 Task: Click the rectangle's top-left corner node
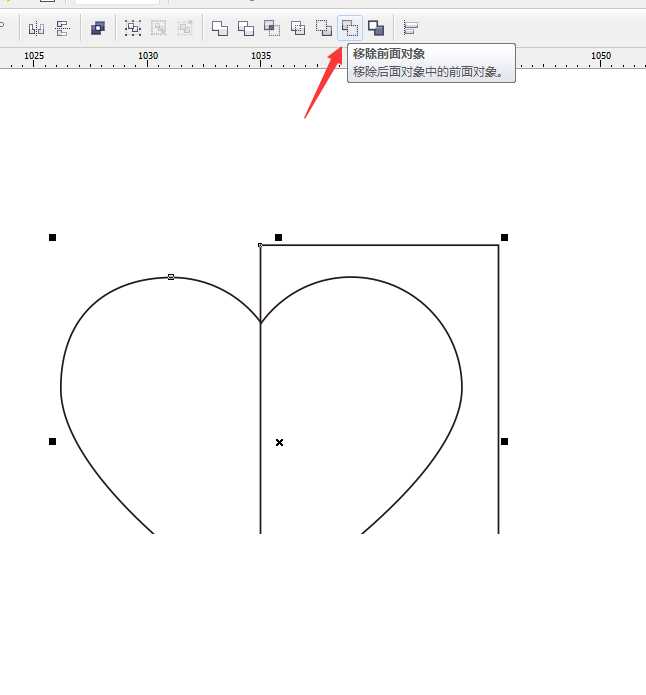(x=260, y=245)
